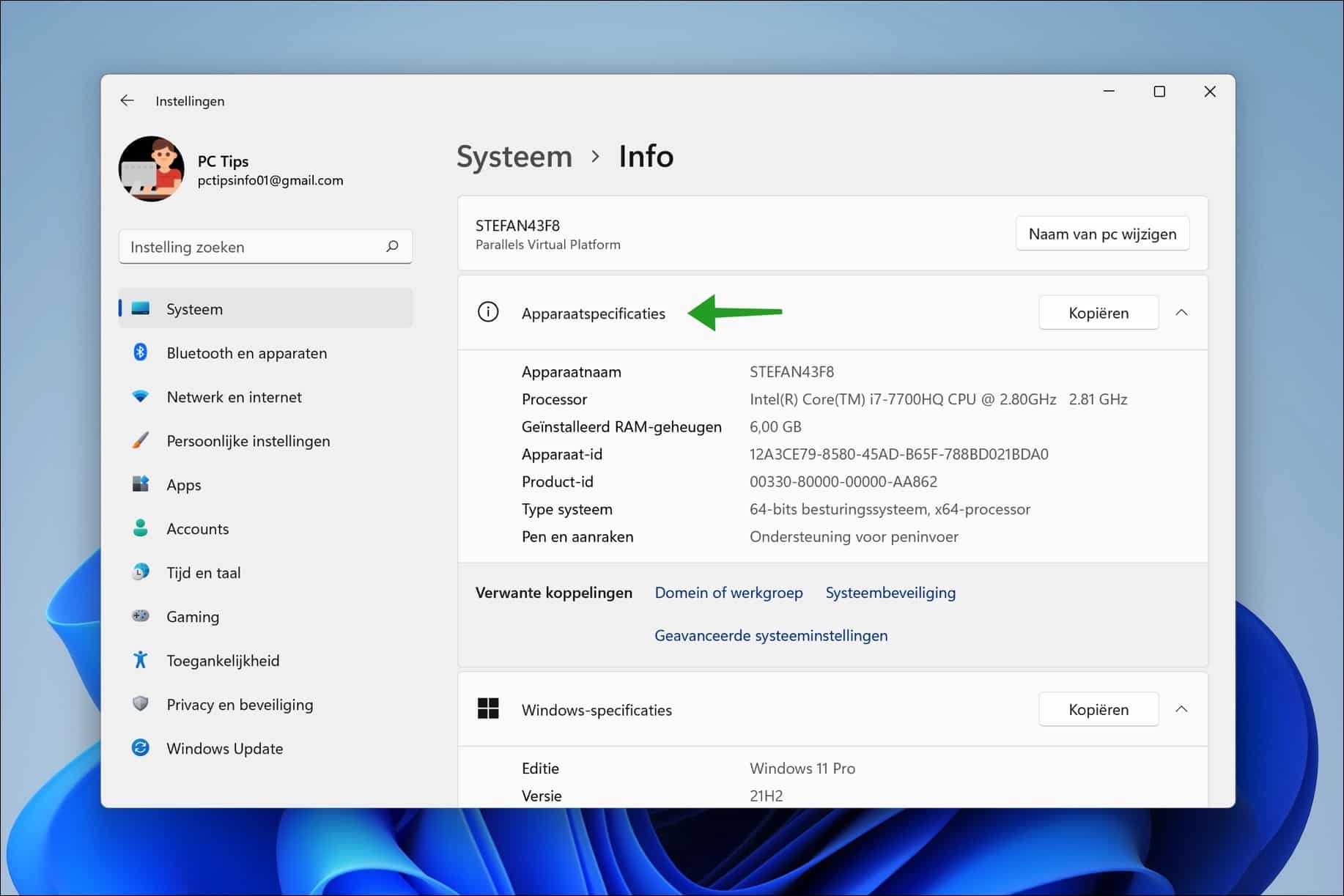Screen dimensions: 1344x896
Task: Click the search magnifier icon
Action: [x=393, y=246]
